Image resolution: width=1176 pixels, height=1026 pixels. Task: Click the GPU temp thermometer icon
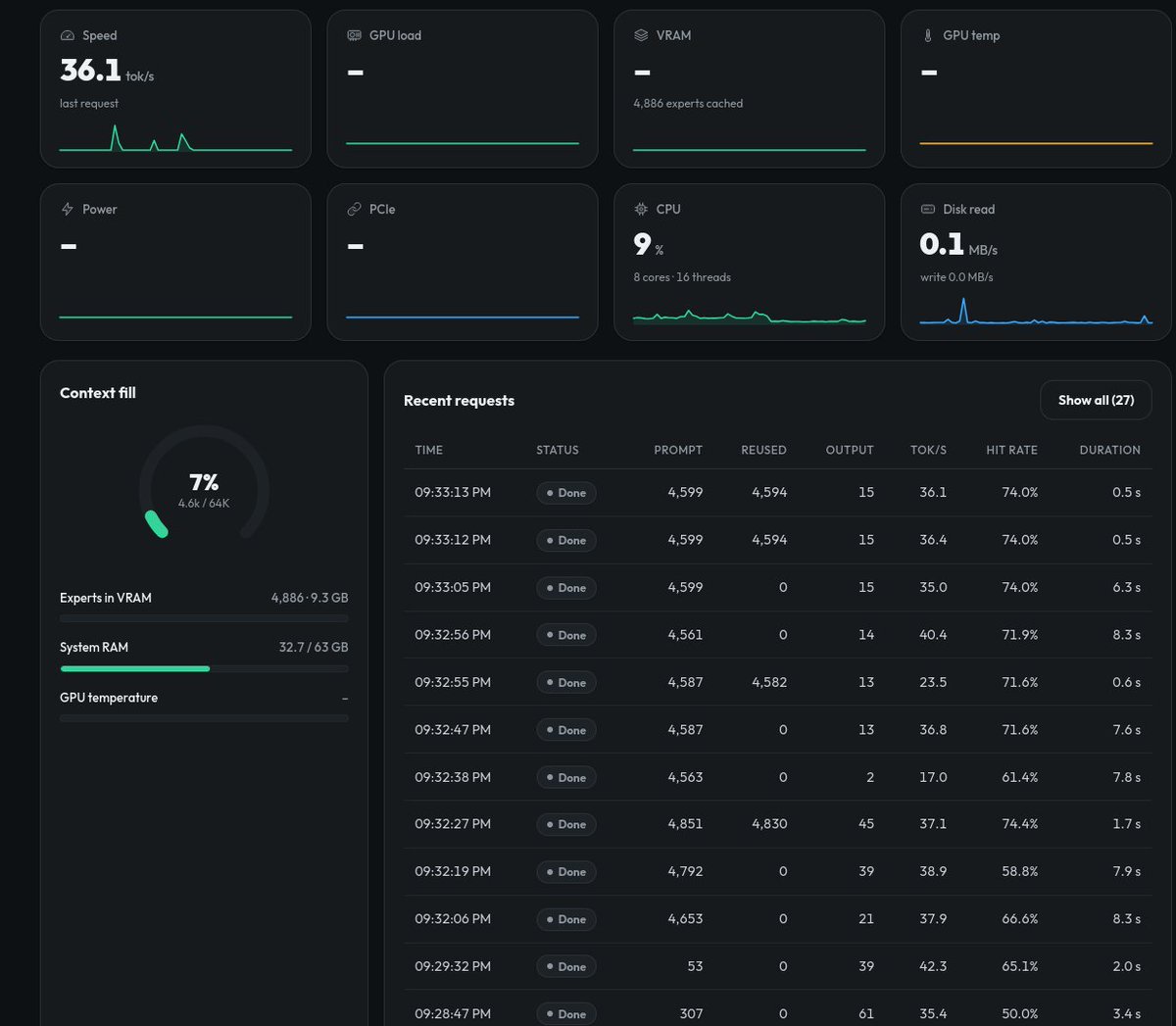928,35
